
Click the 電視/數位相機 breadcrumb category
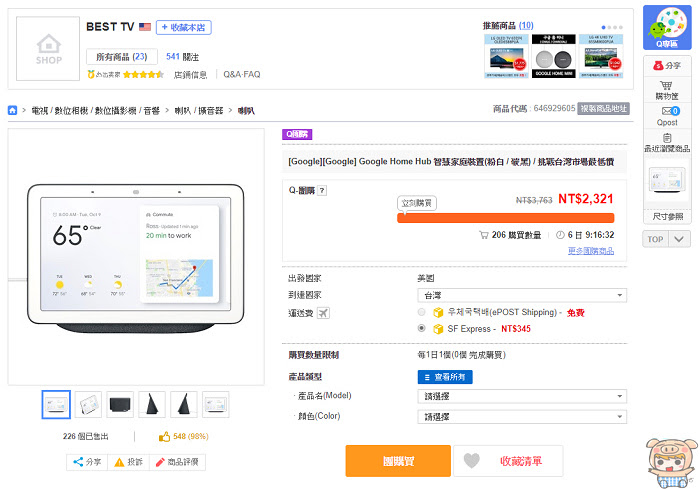point(96,110)
